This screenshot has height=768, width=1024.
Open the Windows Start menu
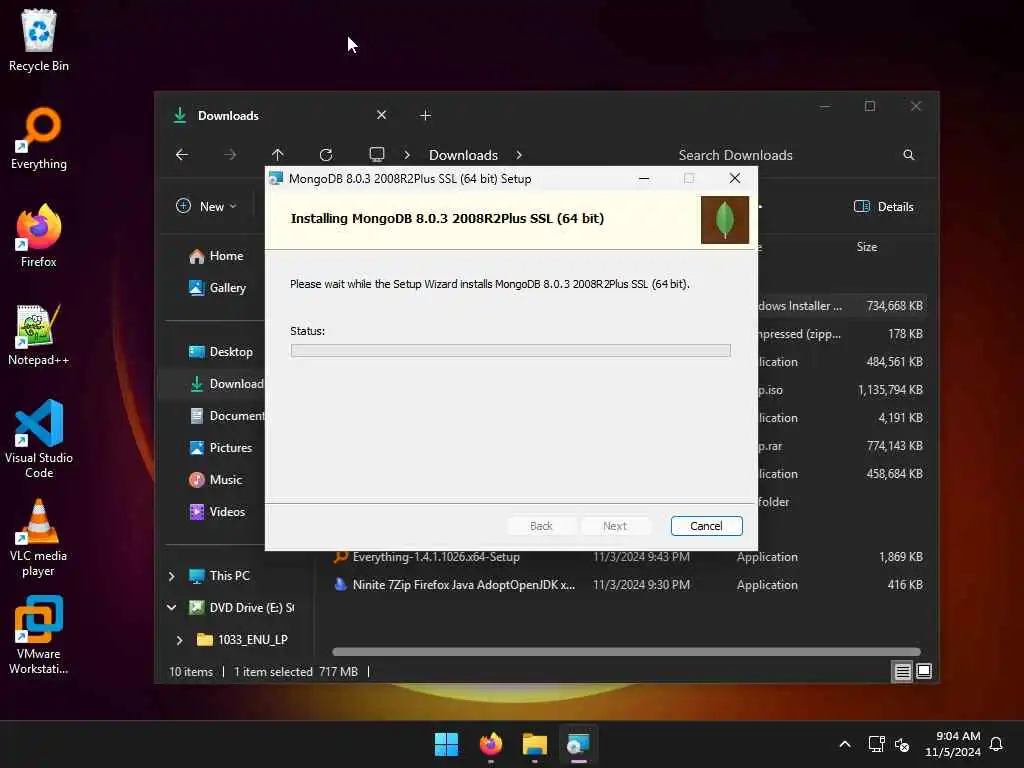click(x=447, y=744)
